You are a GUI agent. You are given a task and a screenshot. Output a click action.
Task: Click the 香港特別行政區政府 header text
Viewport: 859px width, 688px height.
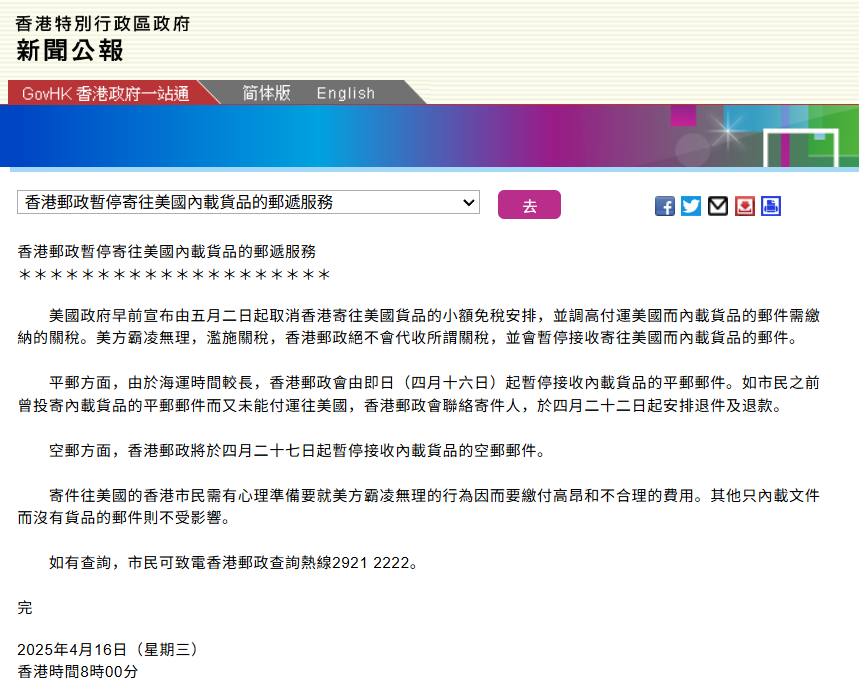coord(102,23)
